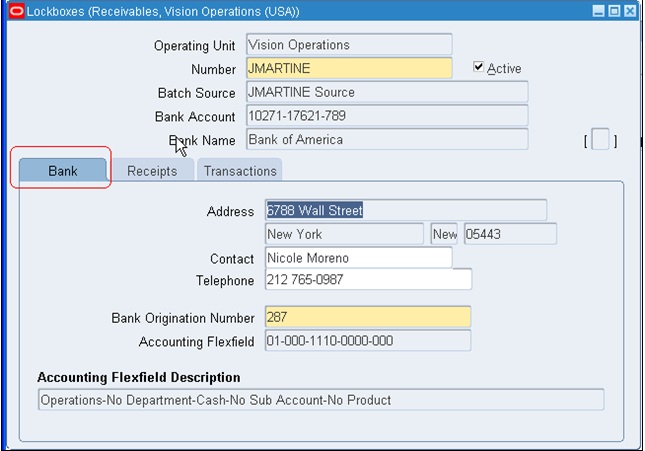Maximize the Lockboxes window
This screenshot has height=451, width=645.
coord(614,11)
